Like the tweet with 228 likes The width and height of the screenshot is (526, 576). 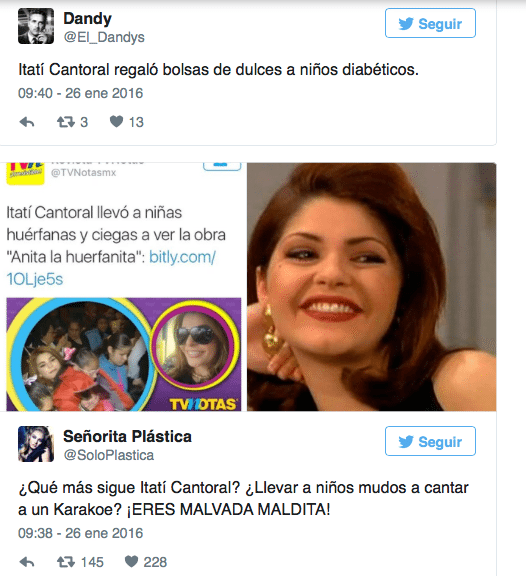tap(131, 561)
